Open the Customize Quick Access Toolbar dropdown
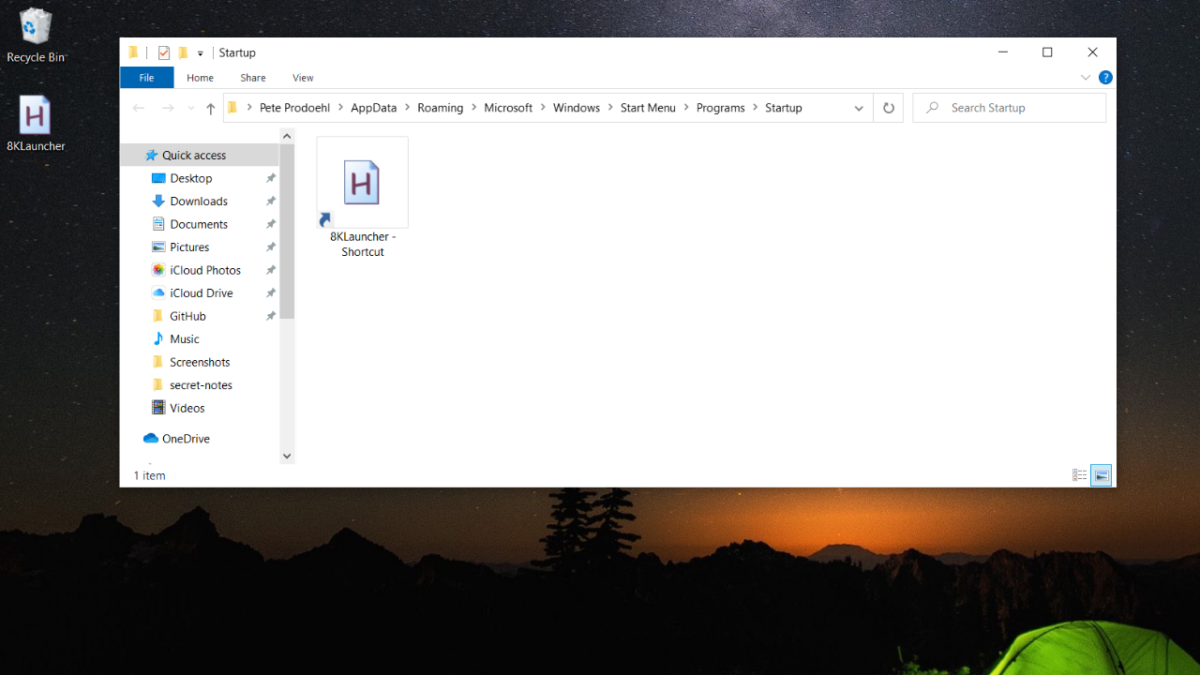Image resolution: width=1200 pixels, height=675 pixels. pyautogui.click(x=200, y=53)
